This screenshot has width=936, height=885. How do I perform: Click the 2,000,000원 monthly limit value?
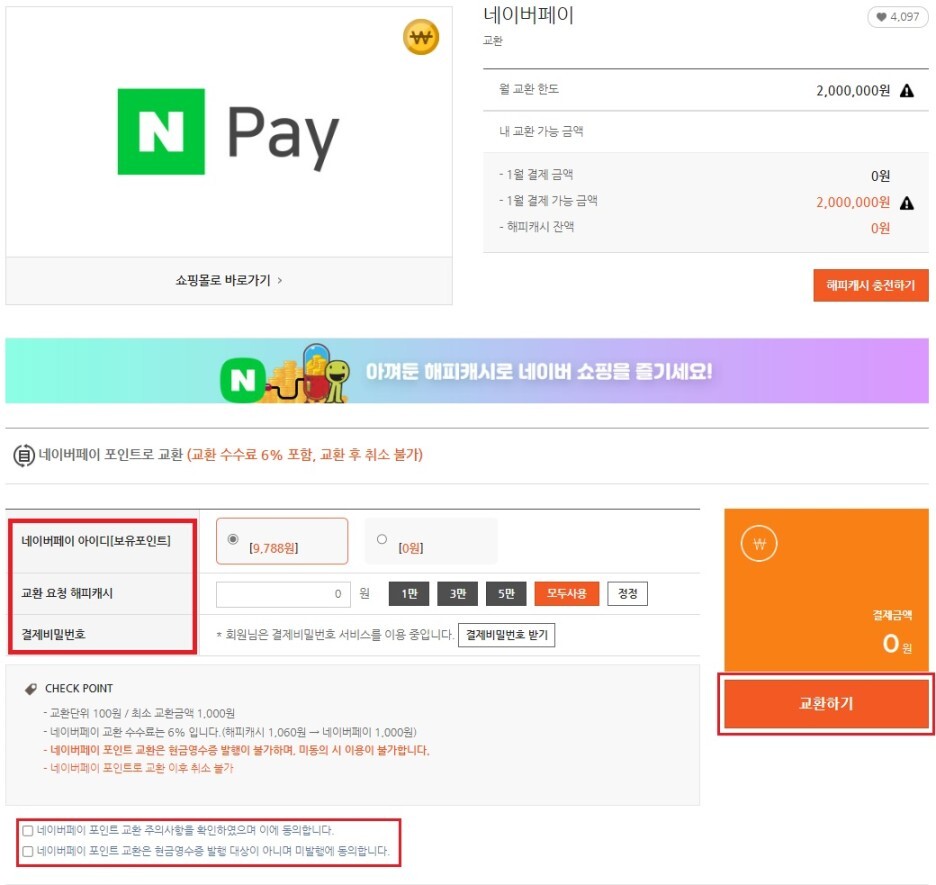853,91
